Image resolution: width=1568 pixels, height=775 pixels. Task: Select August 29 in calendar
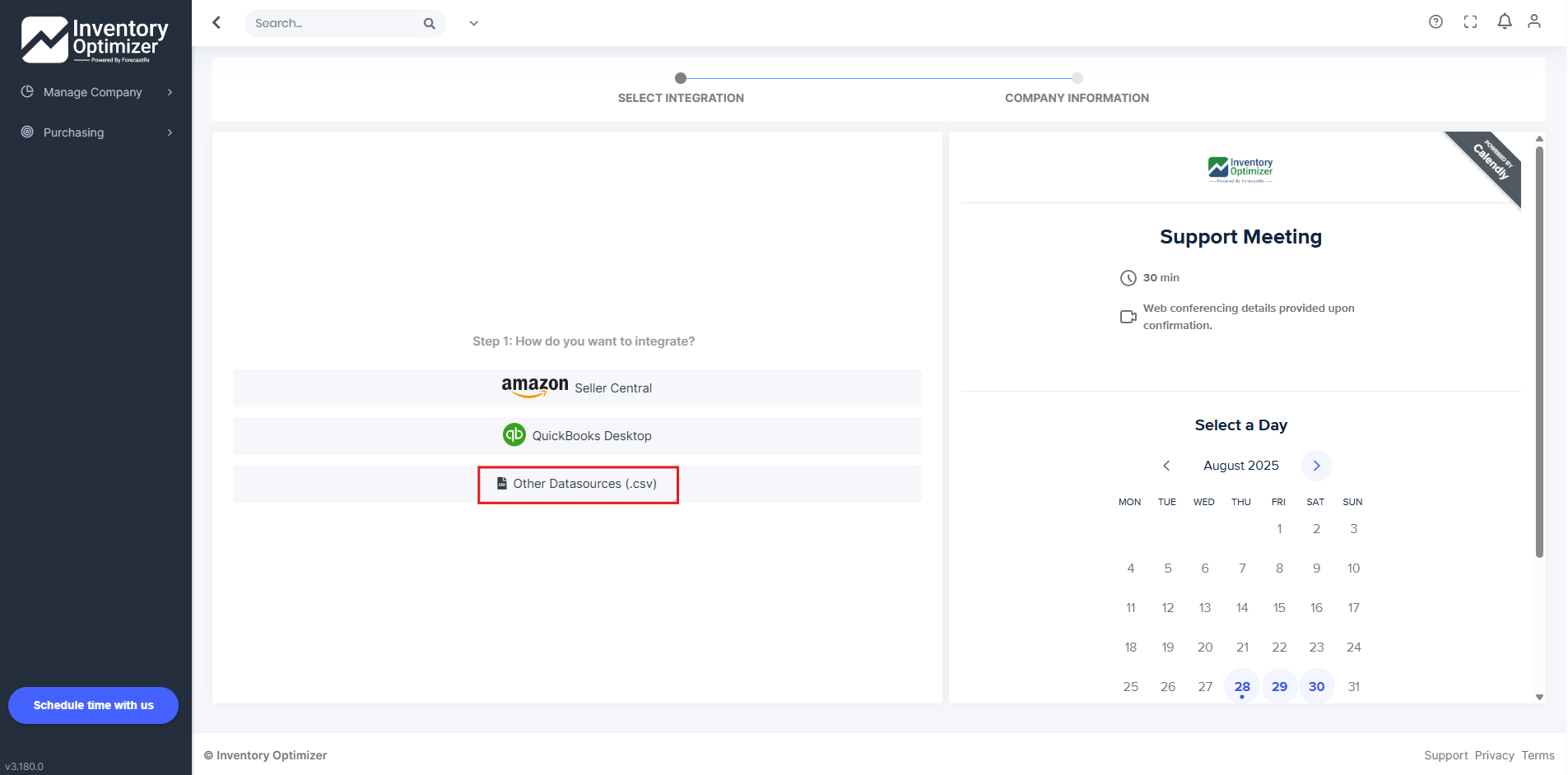[1279, 686]
